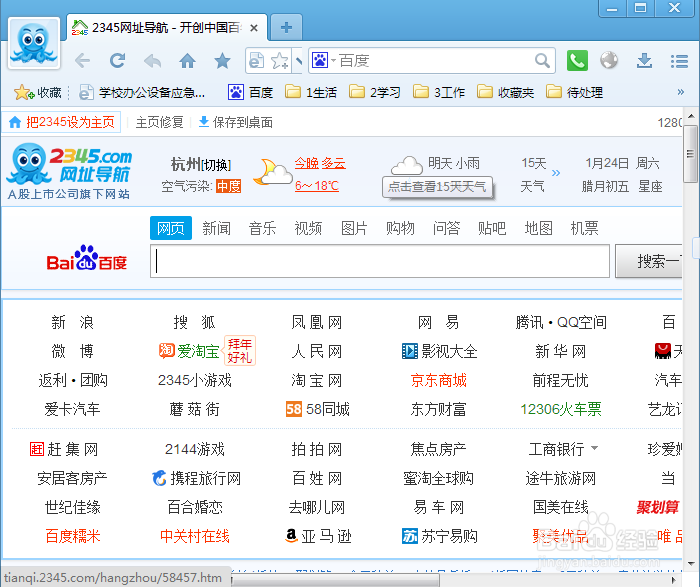This screenshot has height=587, width=700.
Task: Add bookmark using star-plus icon
Action: tap(280, 60)
